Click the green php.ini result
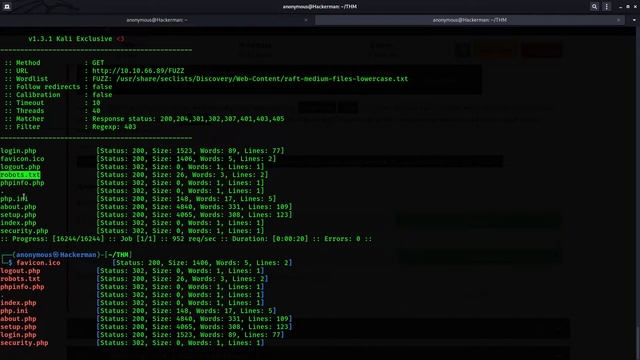 click(x=14, y=199)
